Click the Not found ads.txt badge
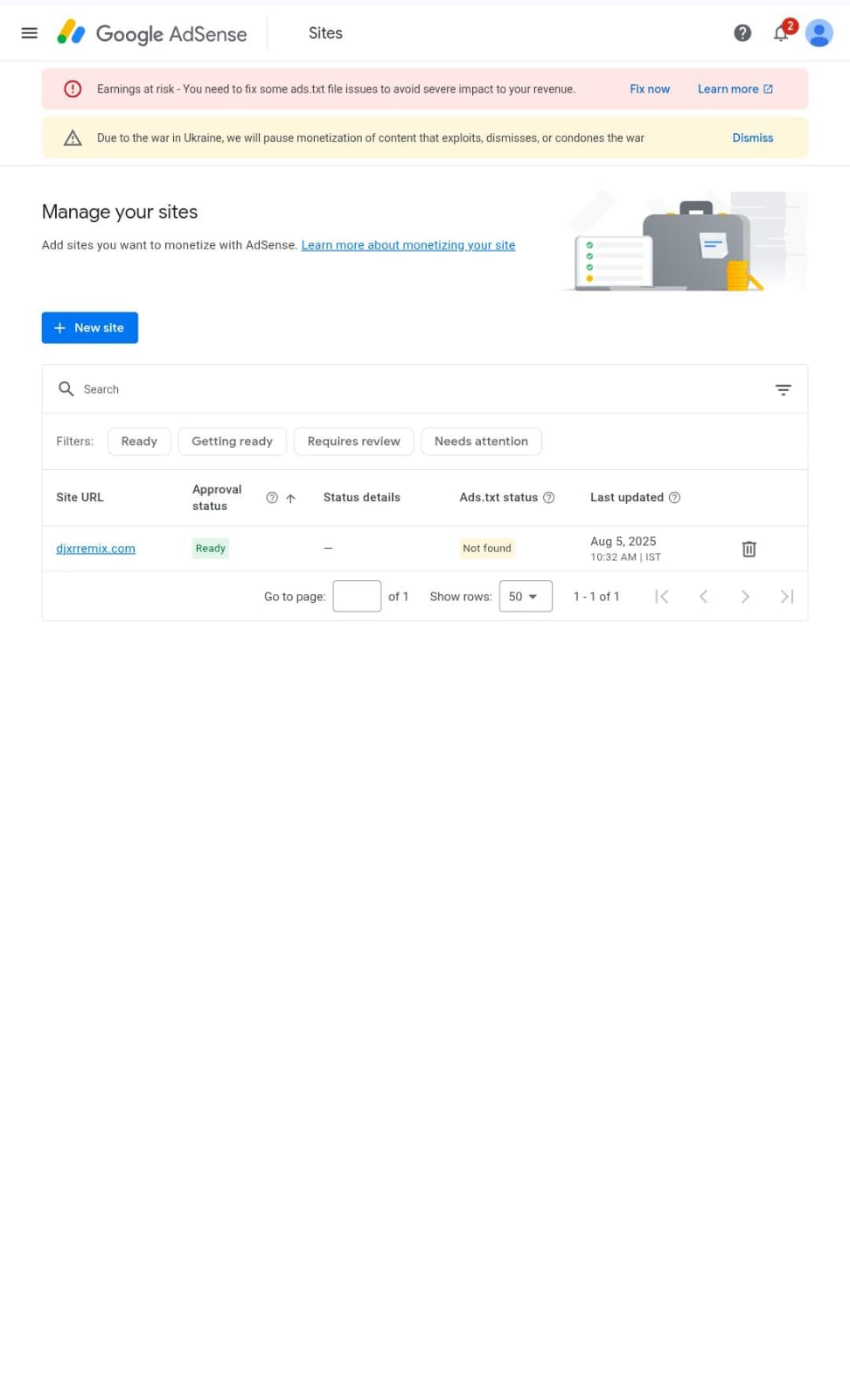850x1400 pixels. (x=487, y=549)
